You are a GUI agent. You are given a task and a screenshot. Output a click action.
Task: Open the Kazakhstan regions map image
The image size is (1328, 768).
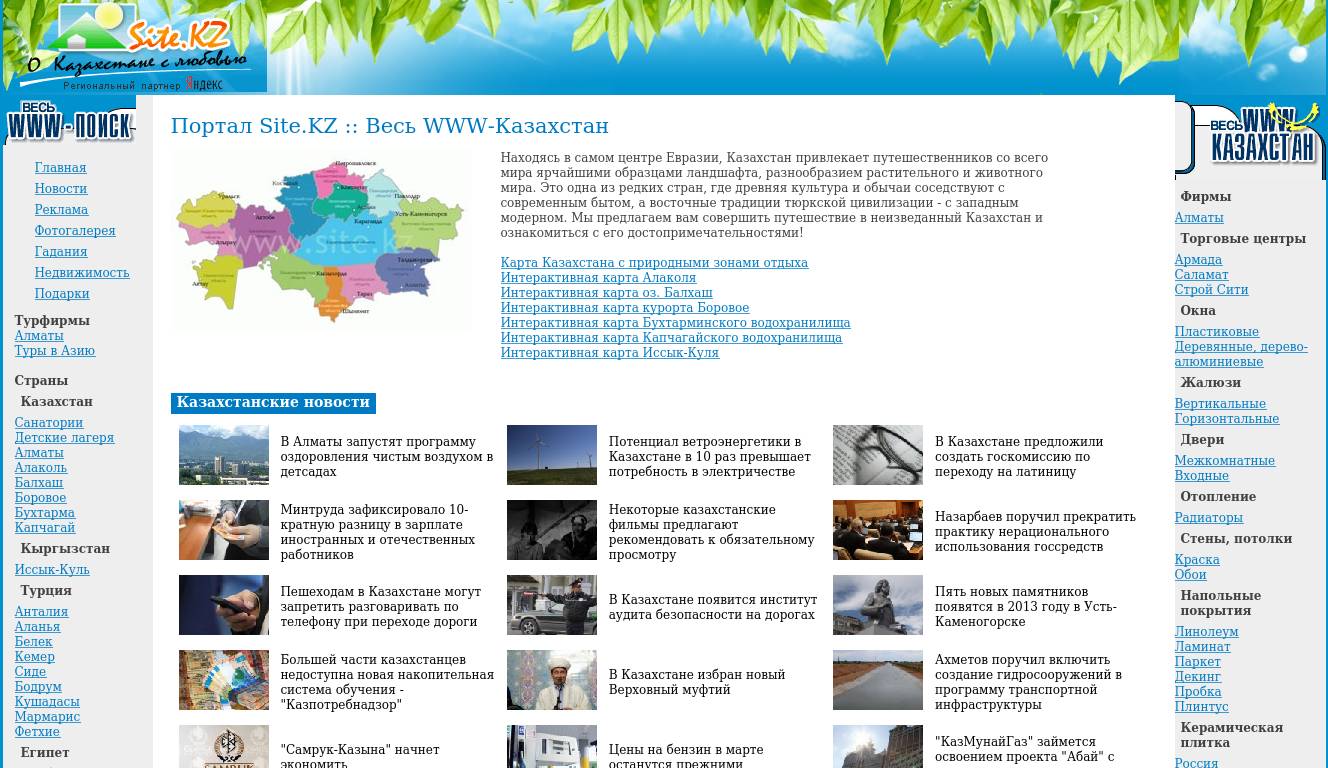(321, 240)
